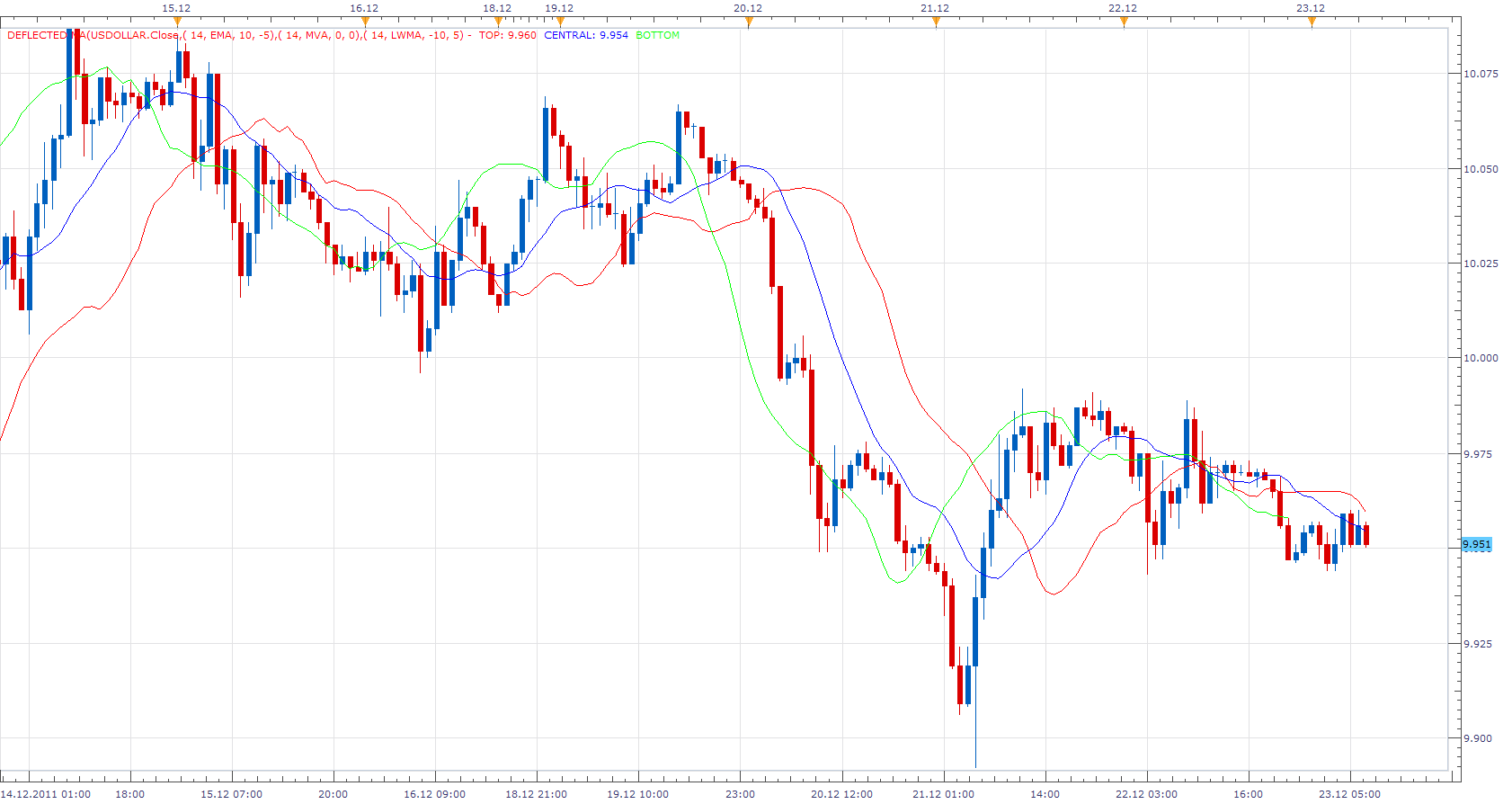The image size is (1512, 804).
Task: Click the 16.12 09:00 time label
Action: tap(435, 794)
